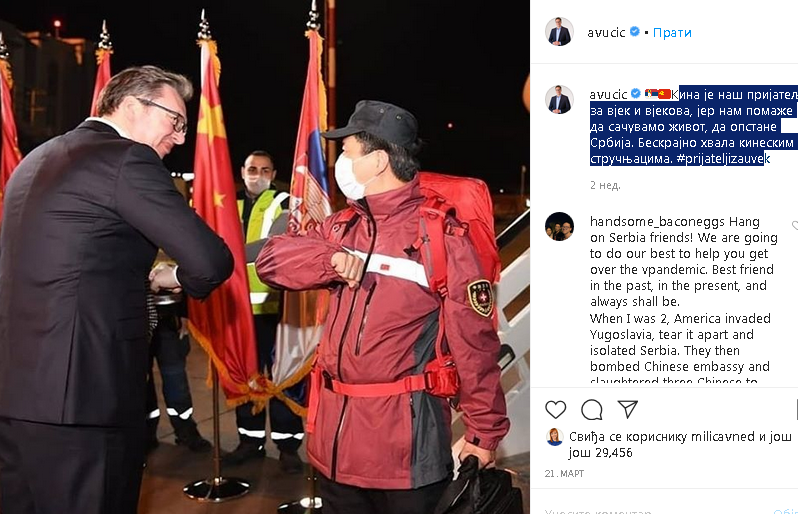Click the main post photo
The image size is (798, 514).
[265, 257]
